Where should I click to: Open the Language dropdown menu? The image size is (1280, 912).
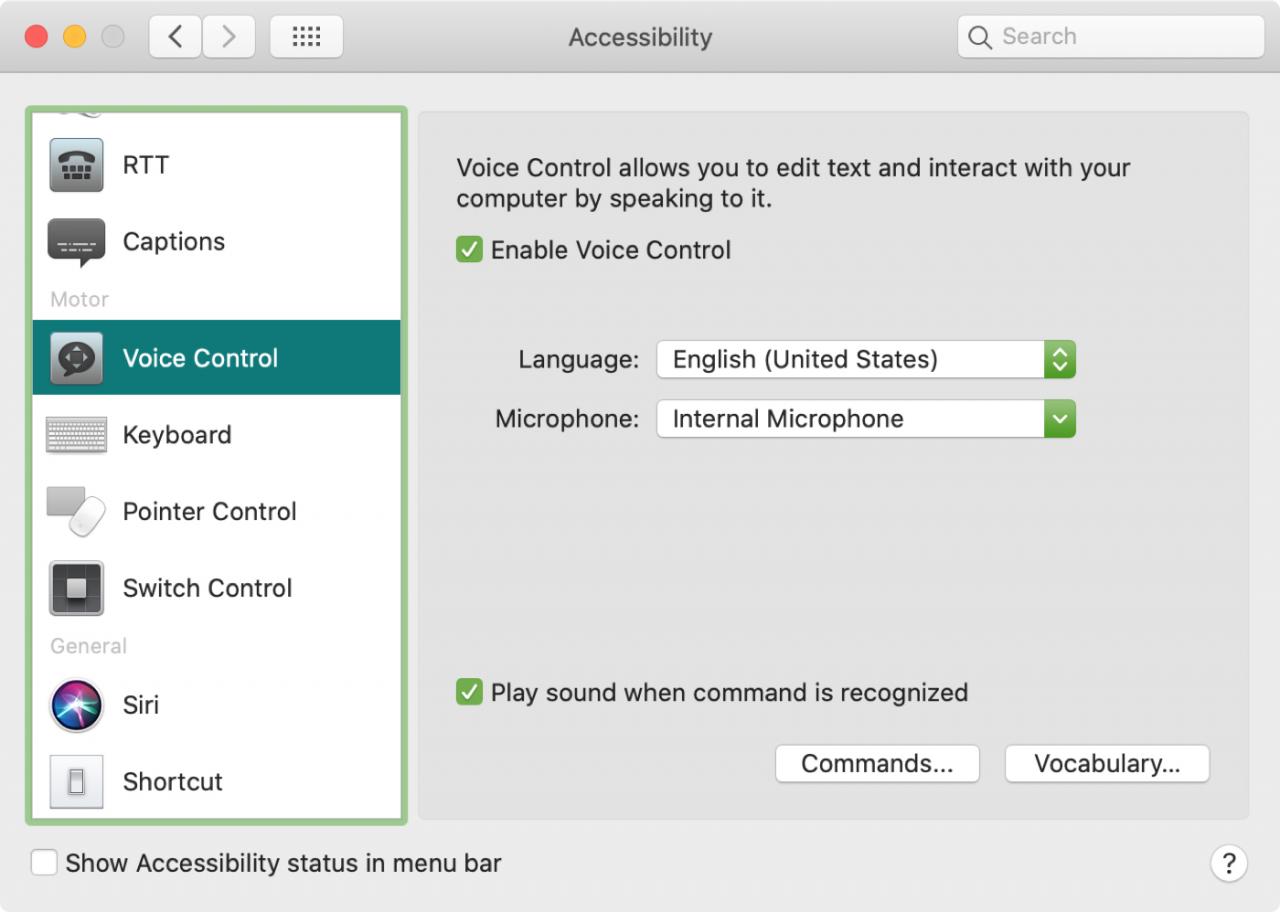pyautogui.click(x=866, y=359)
